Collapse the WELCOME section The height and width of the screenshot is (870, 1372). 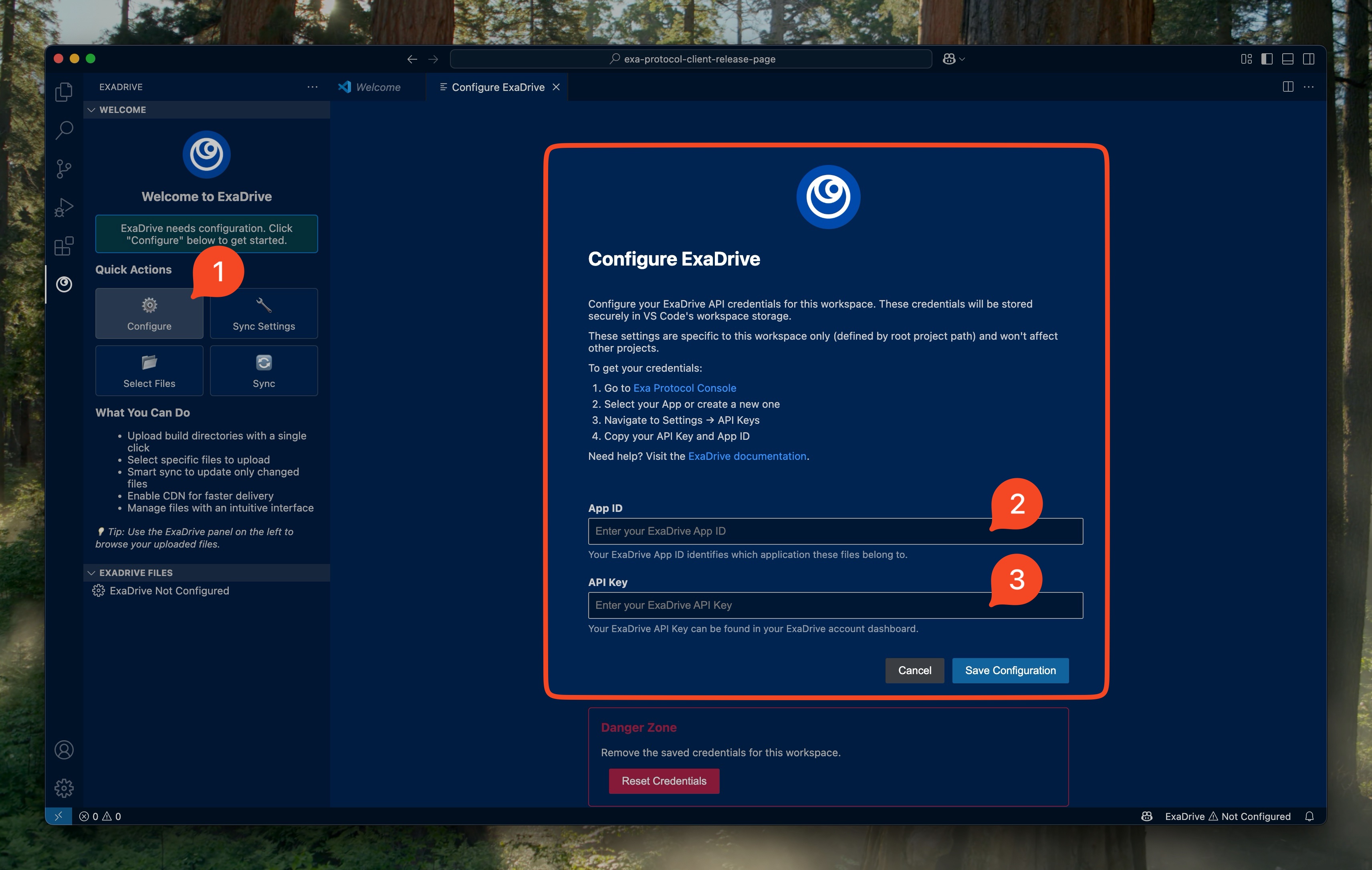tap(206, 109)
